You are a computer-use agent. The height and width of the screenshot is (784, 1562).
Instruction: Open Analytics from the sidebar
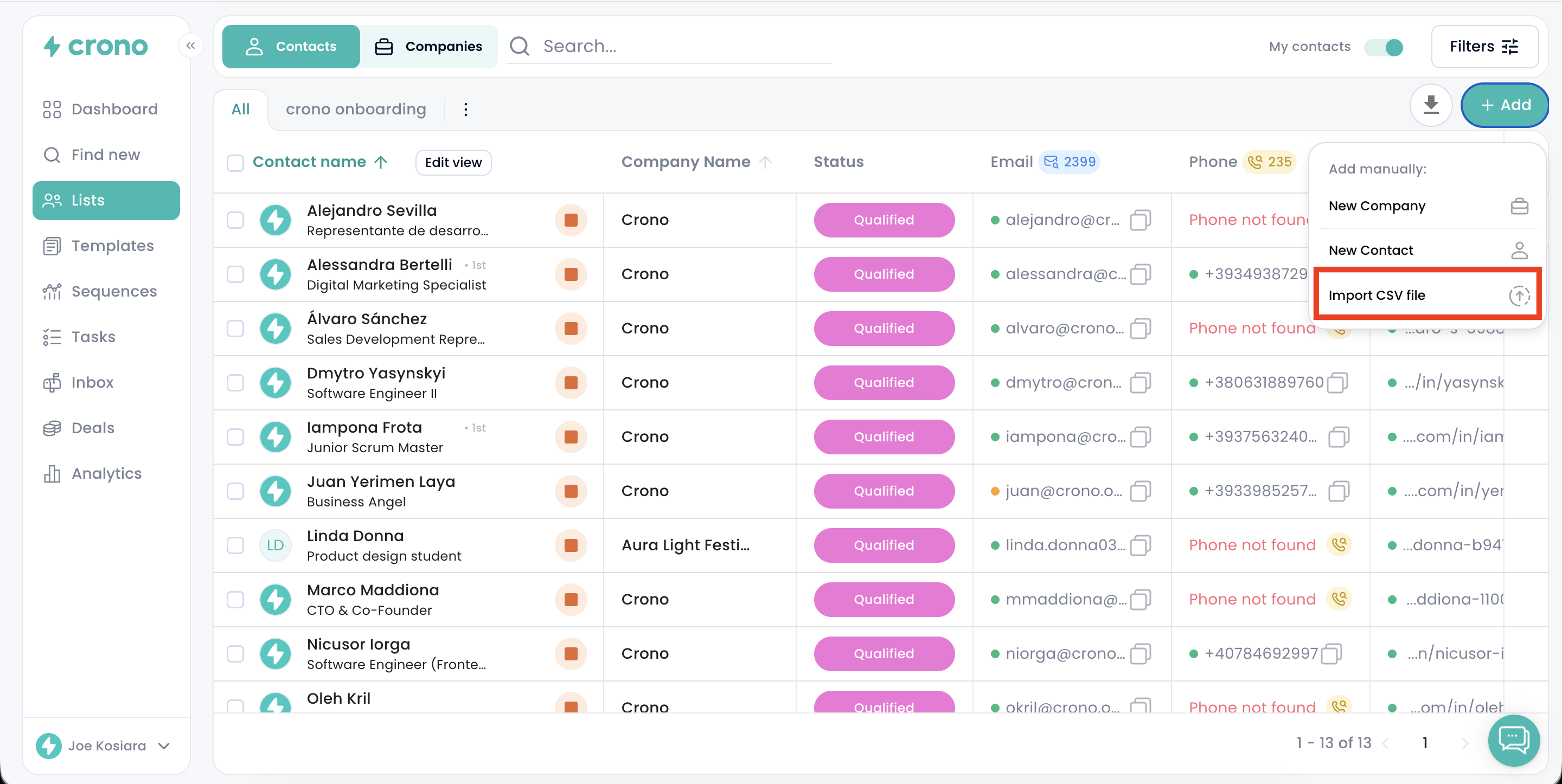tap(106, 473)
